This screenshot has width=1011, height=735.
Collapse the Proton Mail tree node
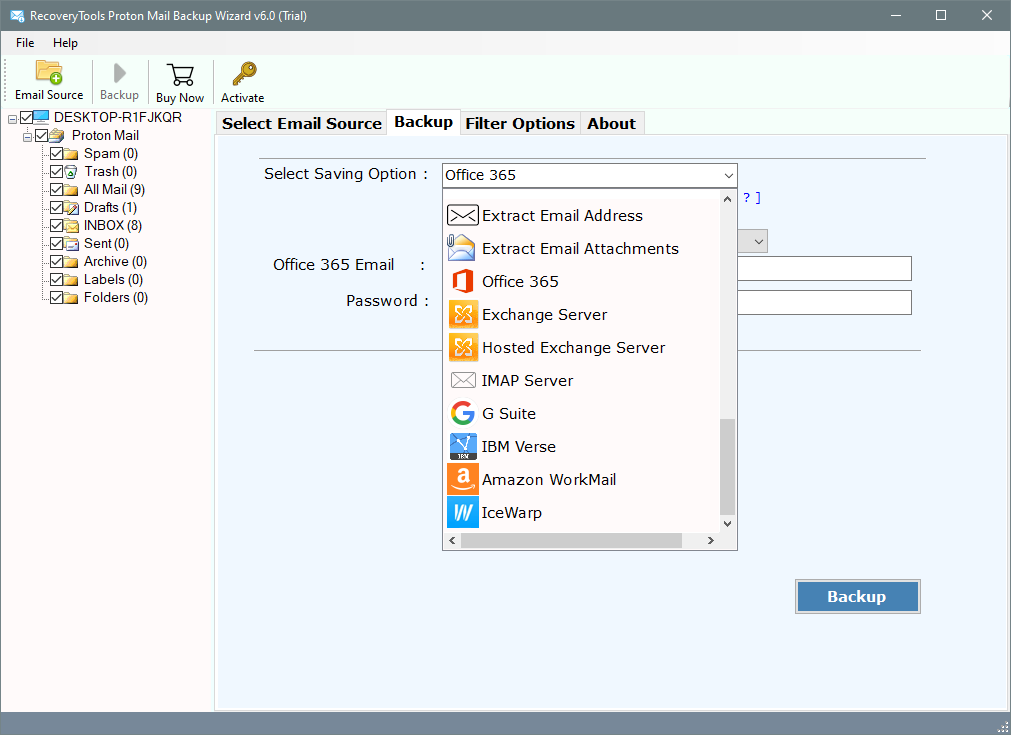pos(28,136)
